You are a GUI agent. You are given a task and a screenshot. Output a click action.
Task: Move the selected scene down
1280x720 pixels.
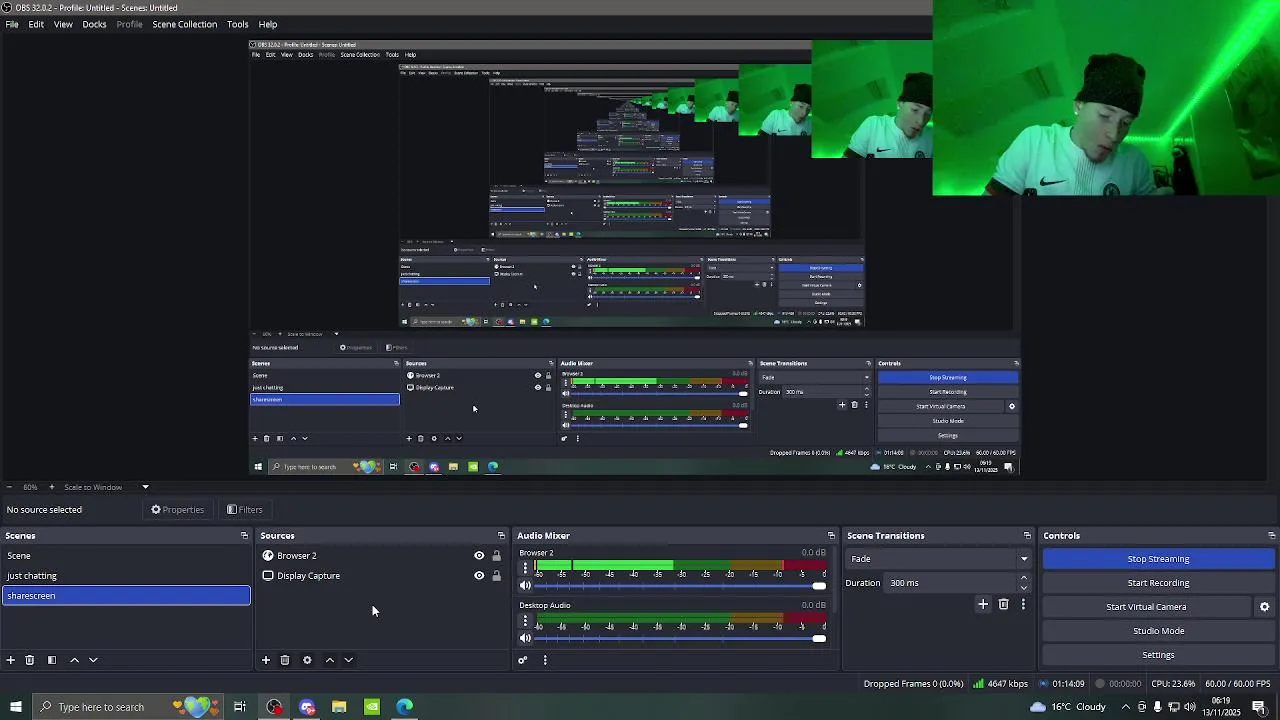[x=93, y=660]
